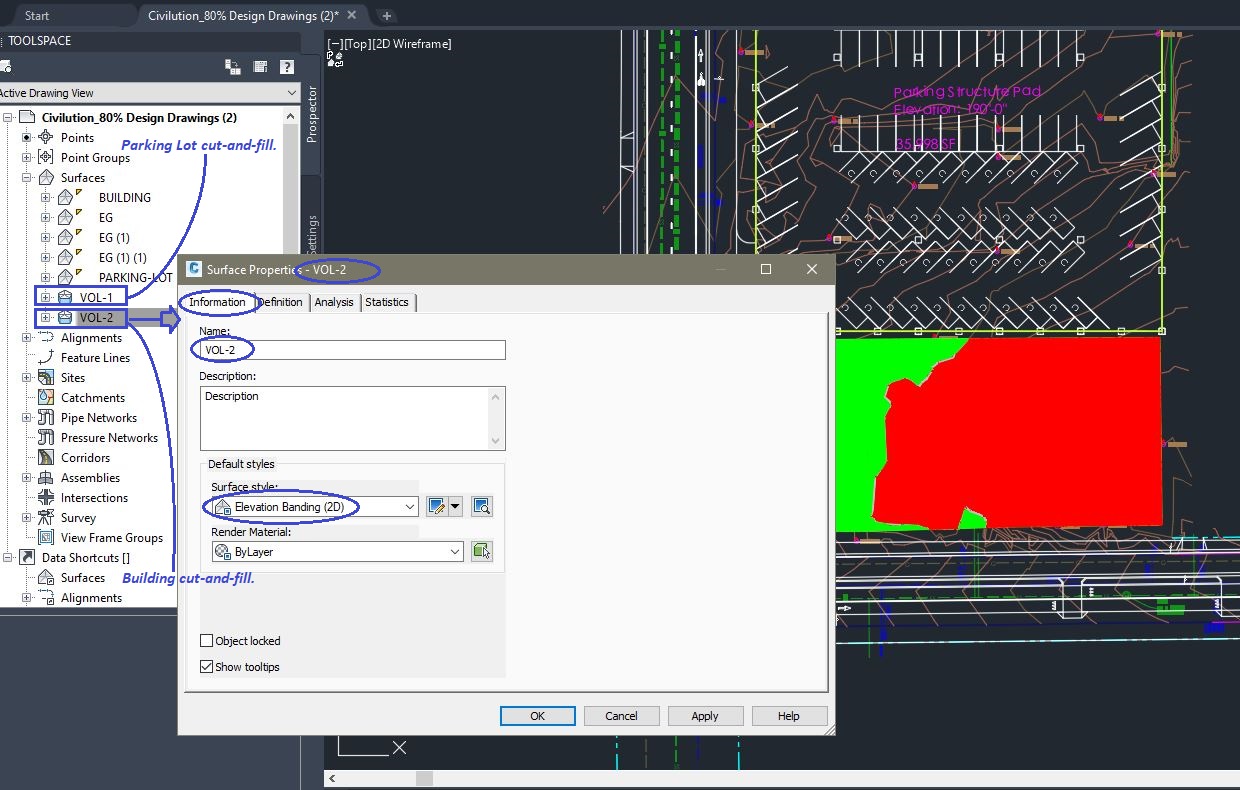Click the edit Surface Style pencil icon

tap(436, 506)
